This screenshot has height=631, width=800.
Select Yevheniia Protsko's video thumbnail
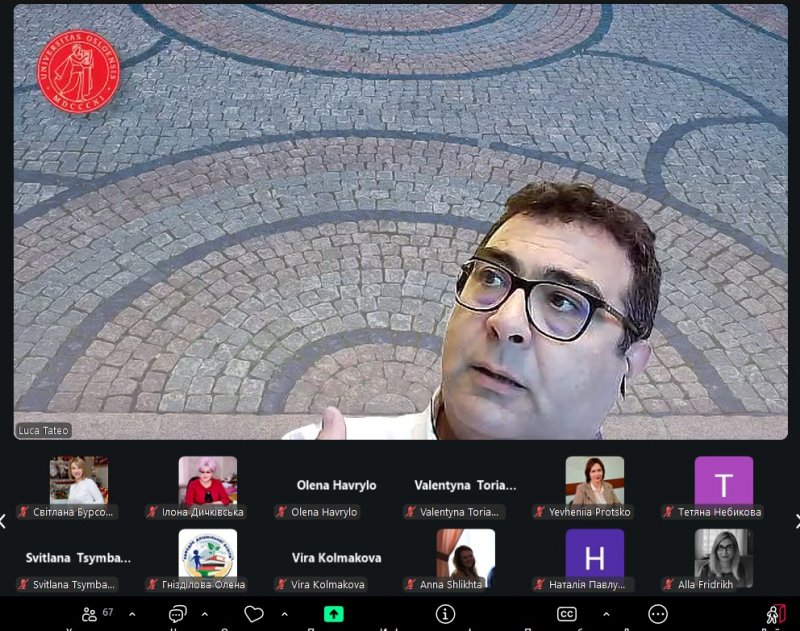pyautogui.click(x=594, y=481)
